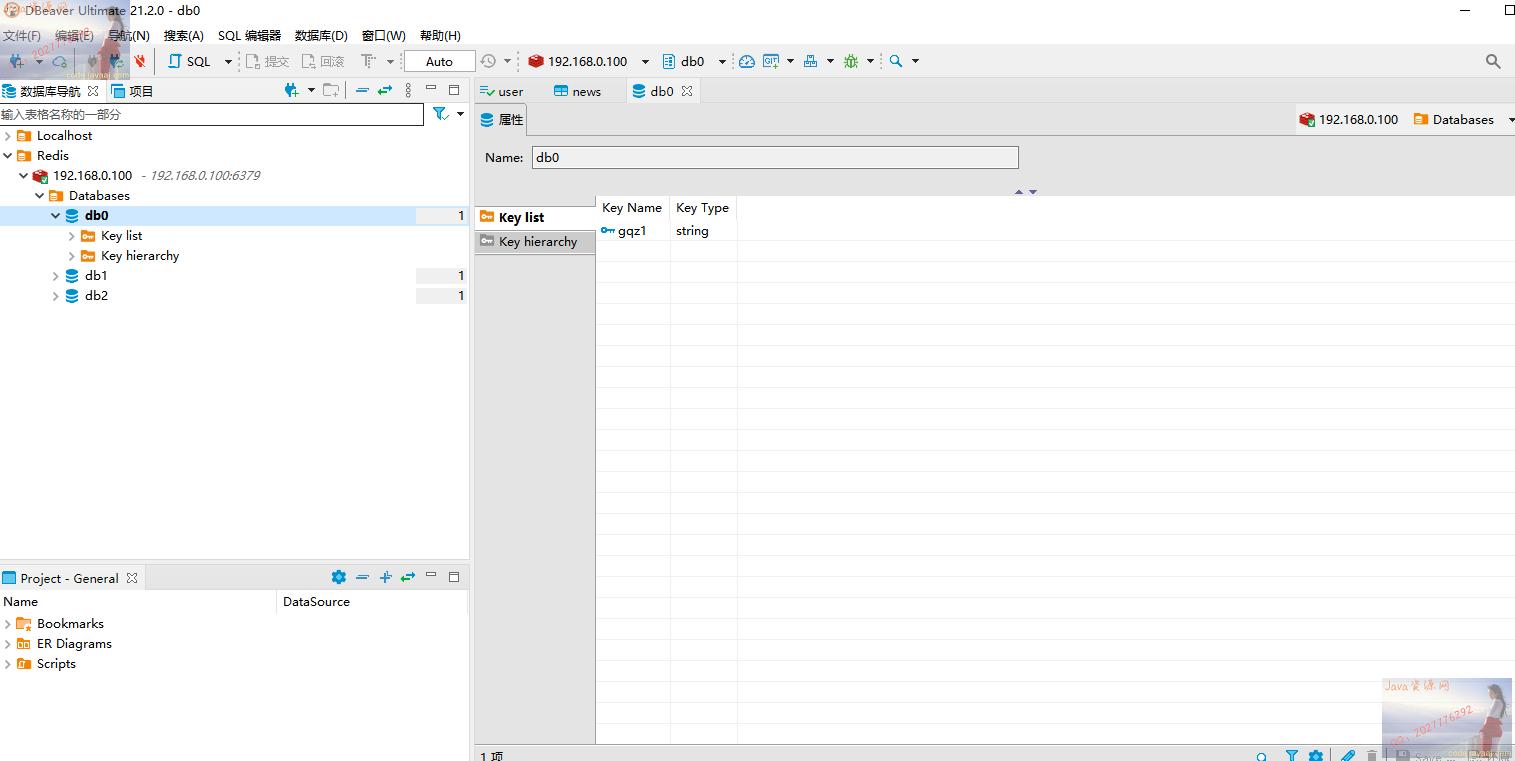Expand the ER Diagrams project node
1515x761 pixels.
(8, 644)
